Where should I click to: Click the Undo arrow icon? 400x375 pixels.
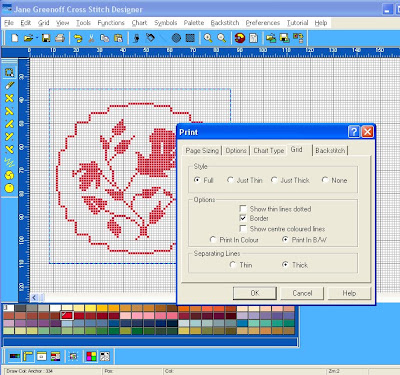click(78, 38)
